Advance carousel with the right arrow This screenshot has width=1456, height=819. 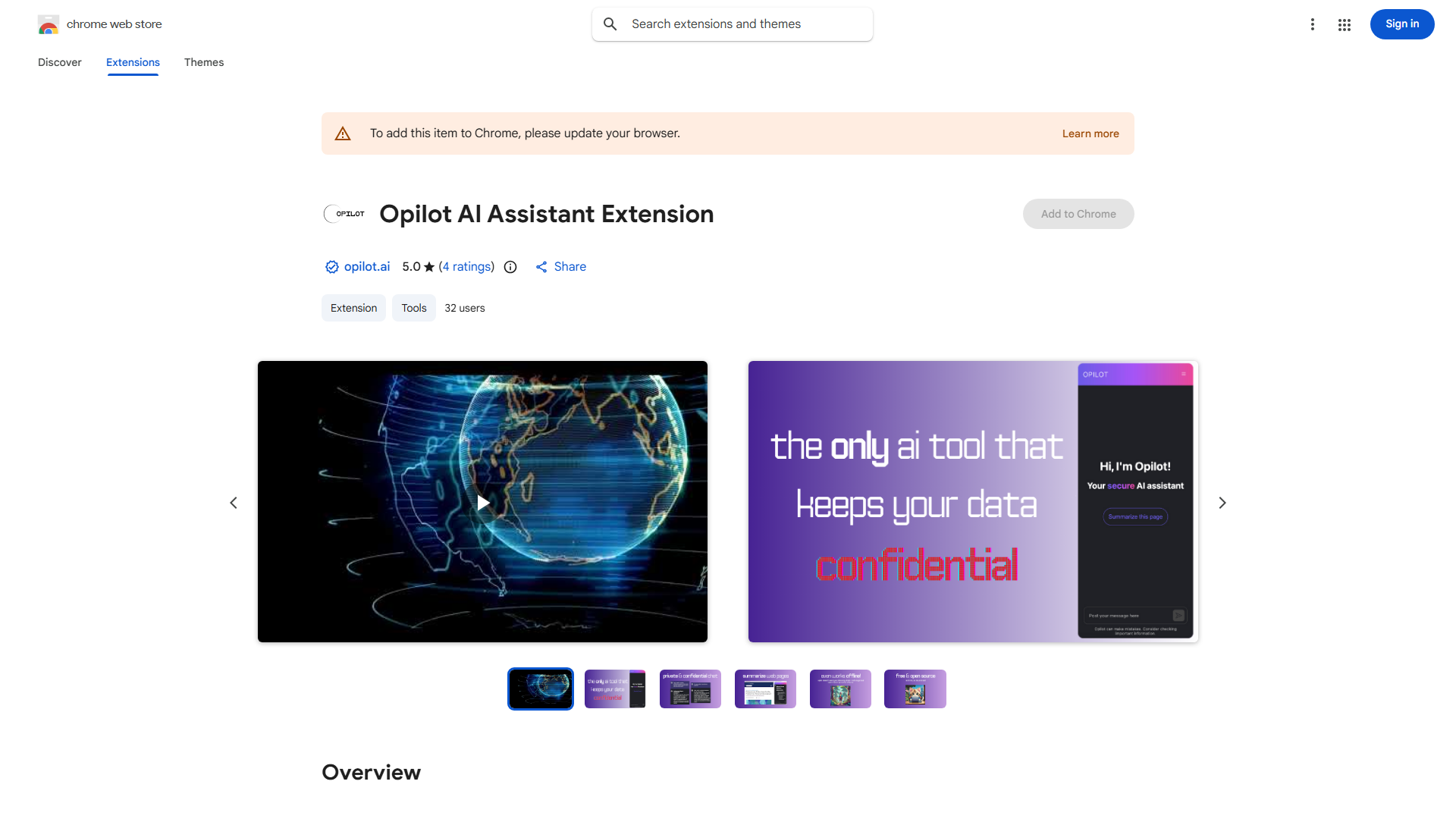1222,502
